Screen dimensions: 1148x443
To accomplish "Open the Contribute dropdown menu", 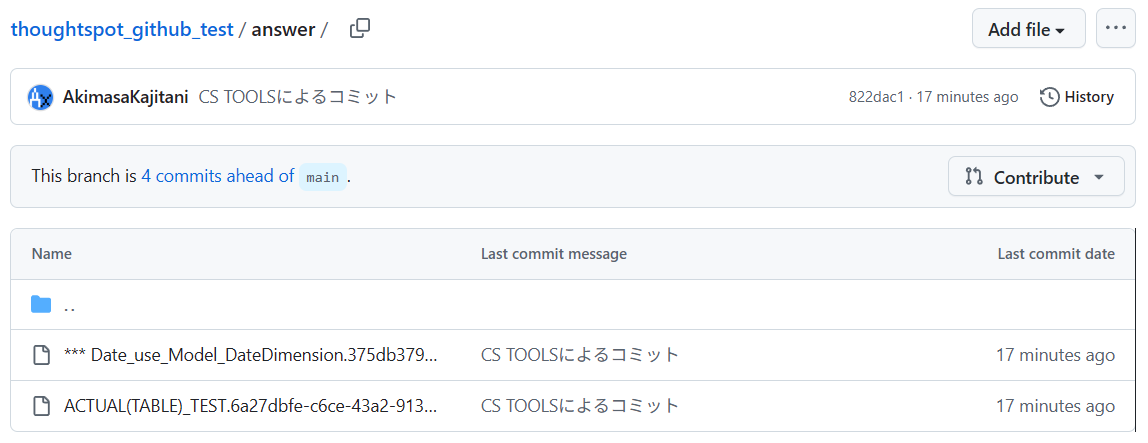I will click(1036, 177).
